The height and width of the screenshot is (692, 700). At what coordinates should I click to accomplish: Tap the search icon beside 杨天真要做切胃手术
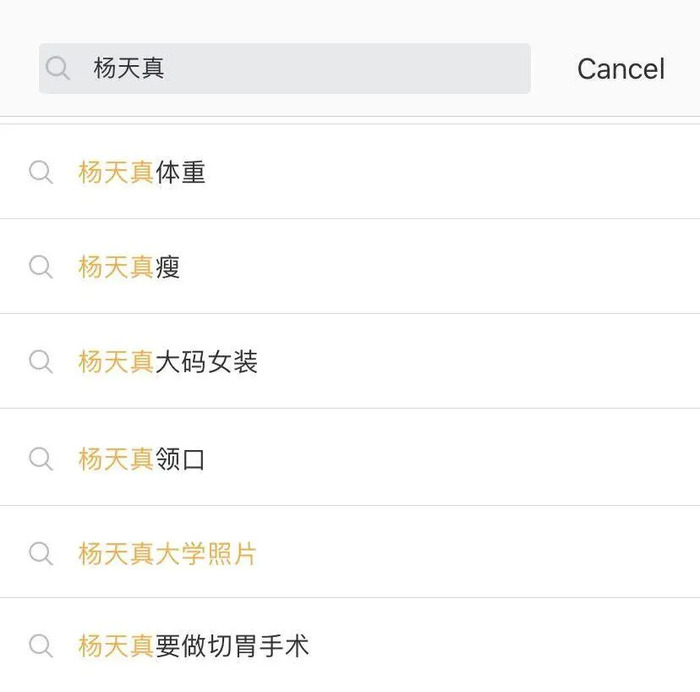pyautogui.click(x=41, y=646)
